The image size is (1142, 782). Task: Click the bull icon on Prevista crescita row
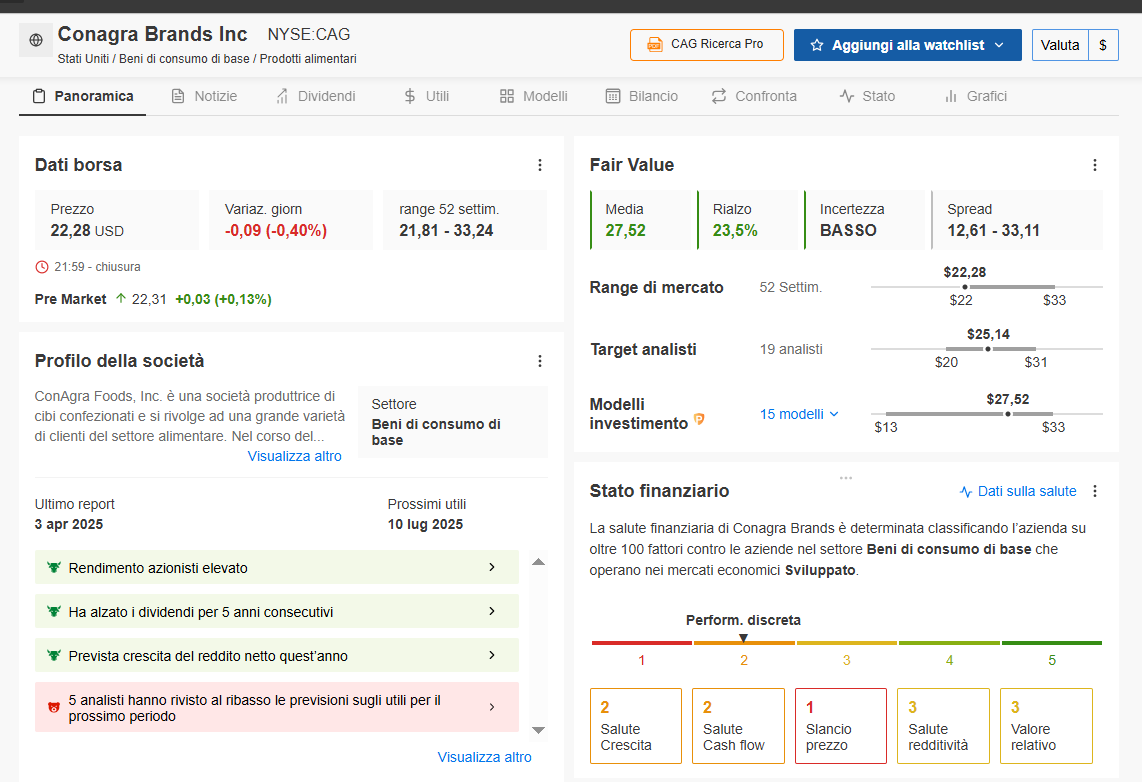tap(53, 655)
